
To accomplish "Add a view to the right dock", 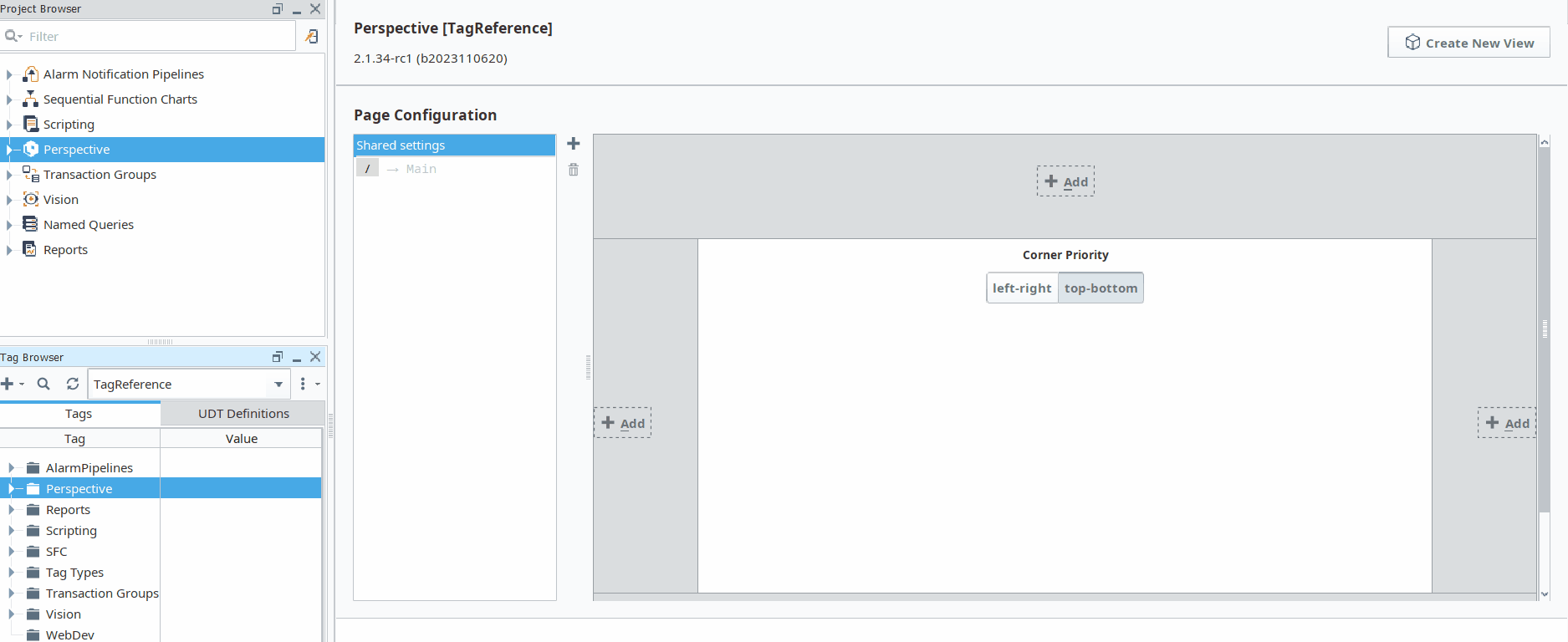I will (x=1507, y=423).
